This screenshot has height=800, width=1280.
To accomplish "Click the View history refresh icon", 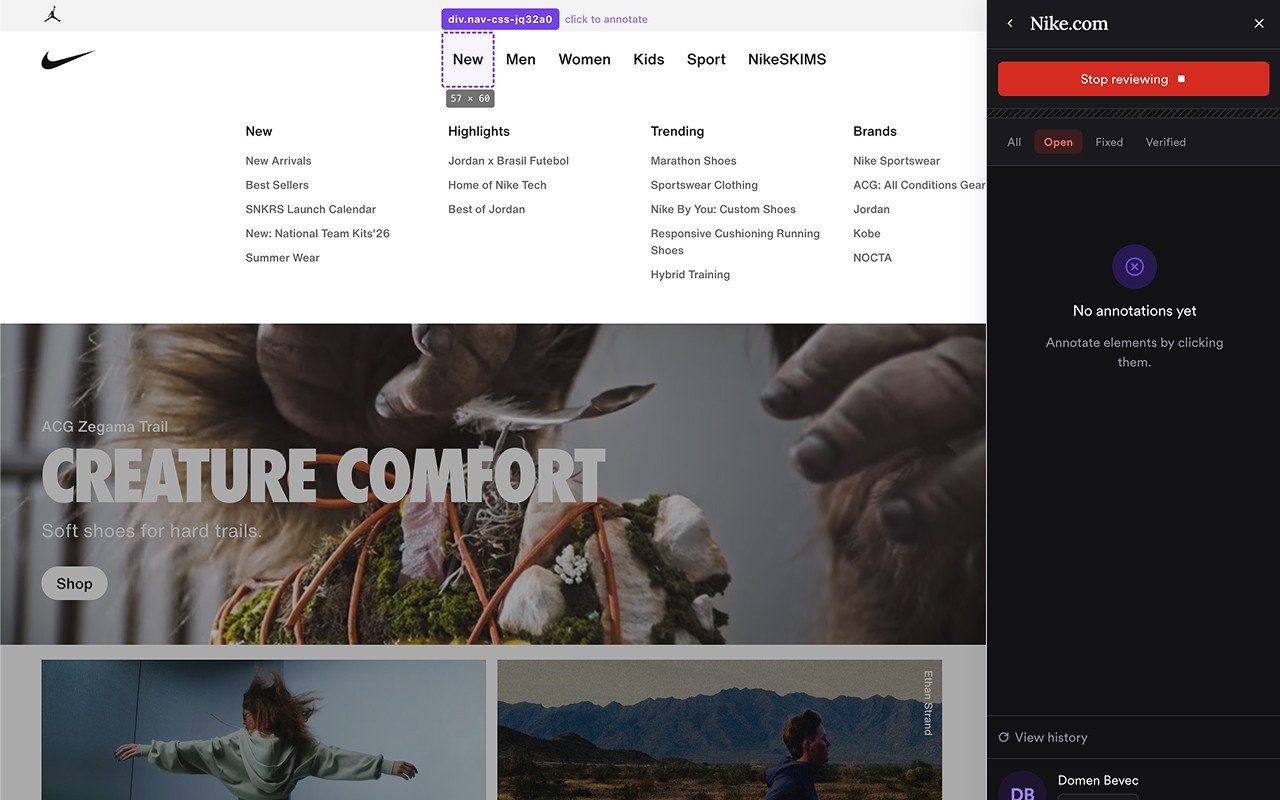I will click(1004, 737).
